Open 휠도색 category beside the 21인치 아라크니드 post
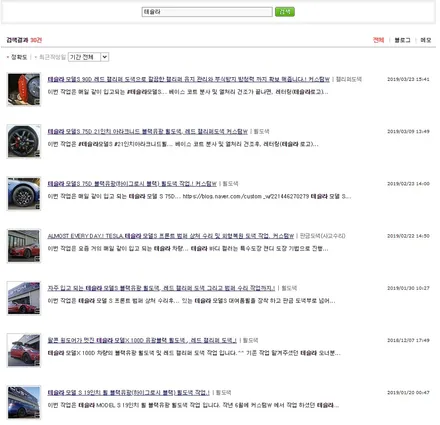 coord(262,132)
